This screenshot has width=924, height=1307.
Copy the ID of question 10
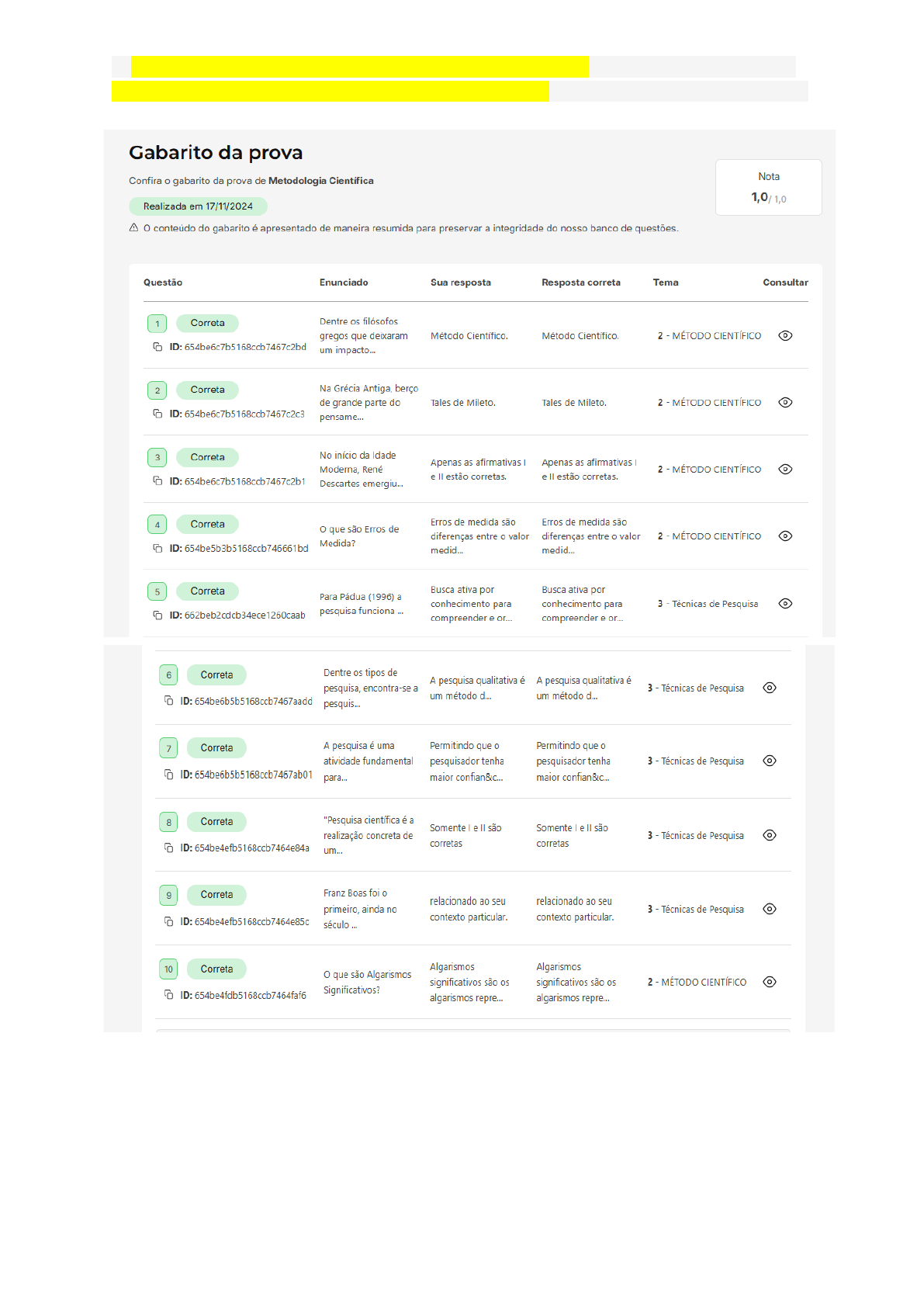168,995
